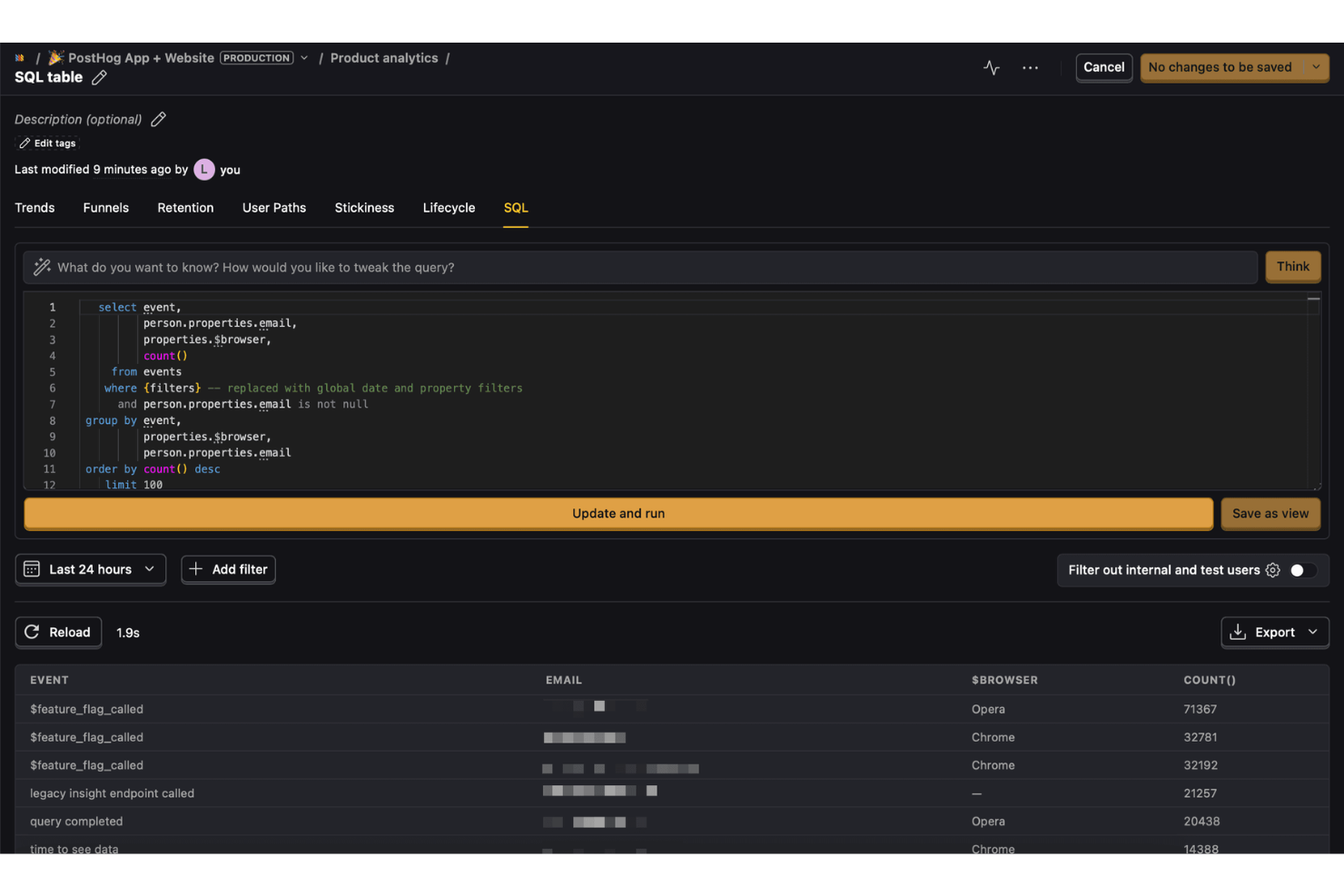The width and height of the screenshot is (1344, 896).
Task: Click the download icon on the Export button
Action: coord(1239,632)
